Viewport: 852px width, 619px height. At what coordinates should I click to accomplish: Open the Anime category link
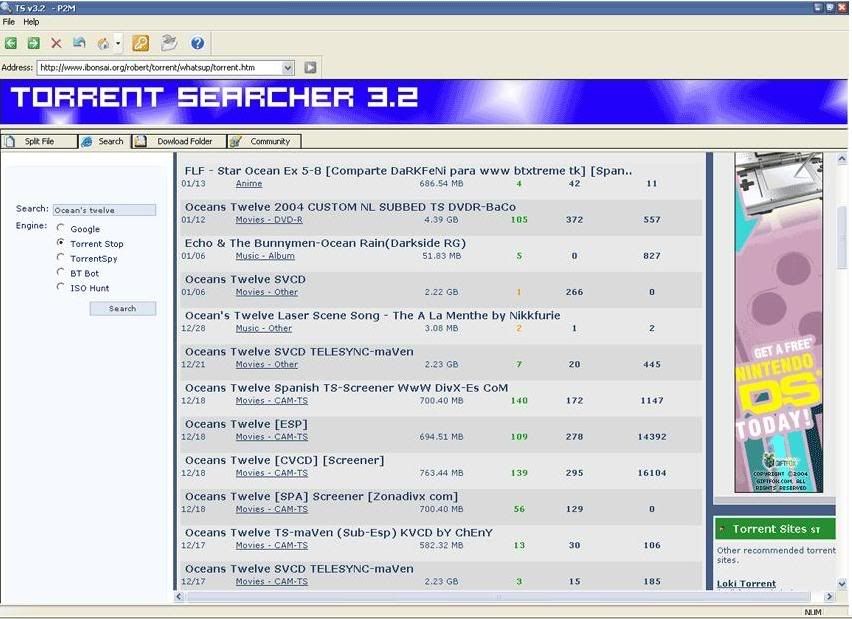[x=249, y=184]
